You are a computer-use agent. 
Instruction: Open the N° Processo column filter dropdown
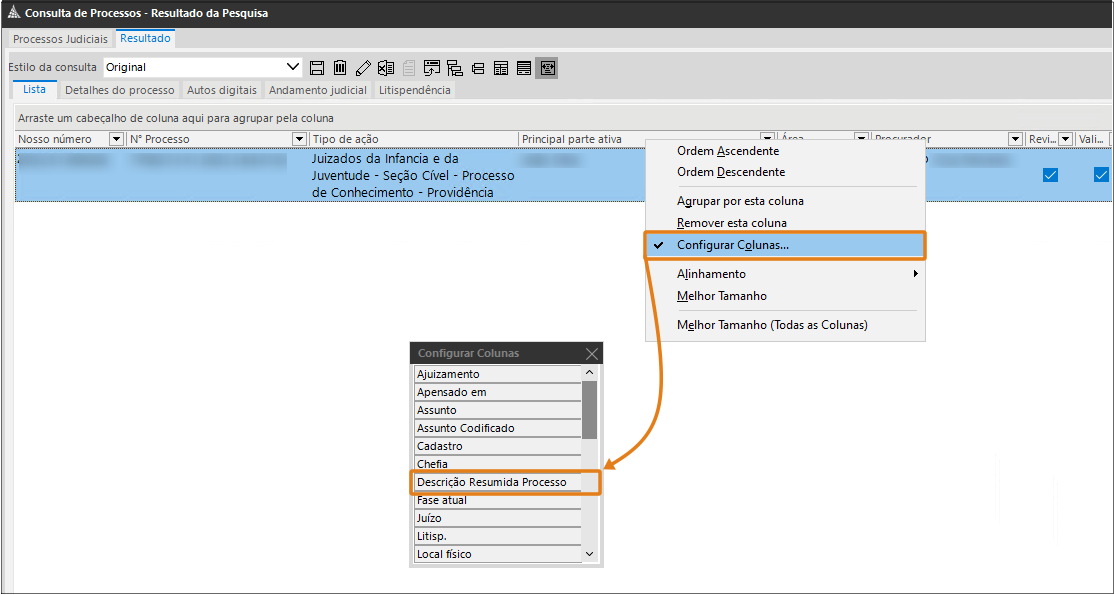299,139
